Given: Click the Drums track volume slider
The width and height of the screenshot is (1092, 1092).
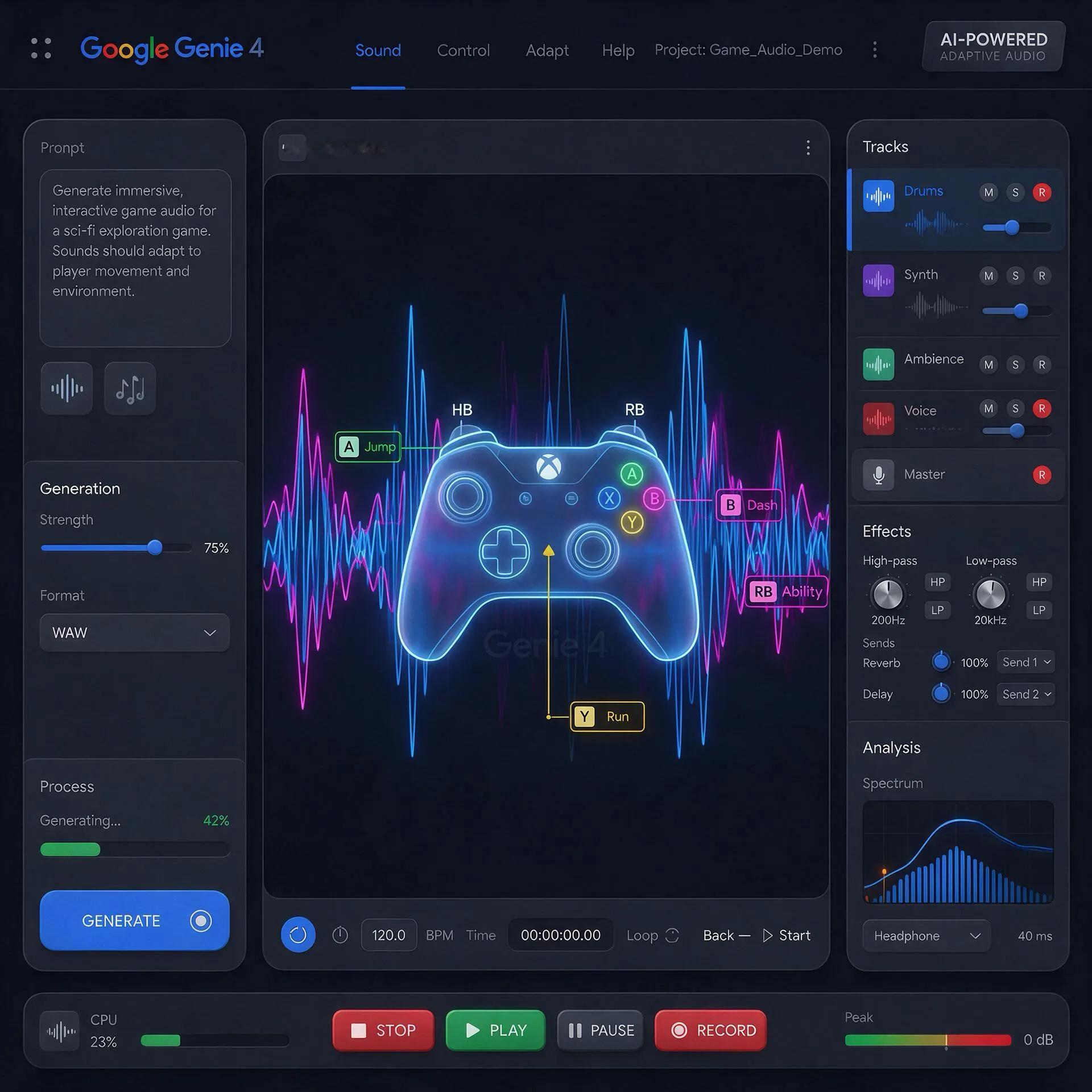Looking at the screenshot, I should pyautogui.click(x=1017, y=228).
